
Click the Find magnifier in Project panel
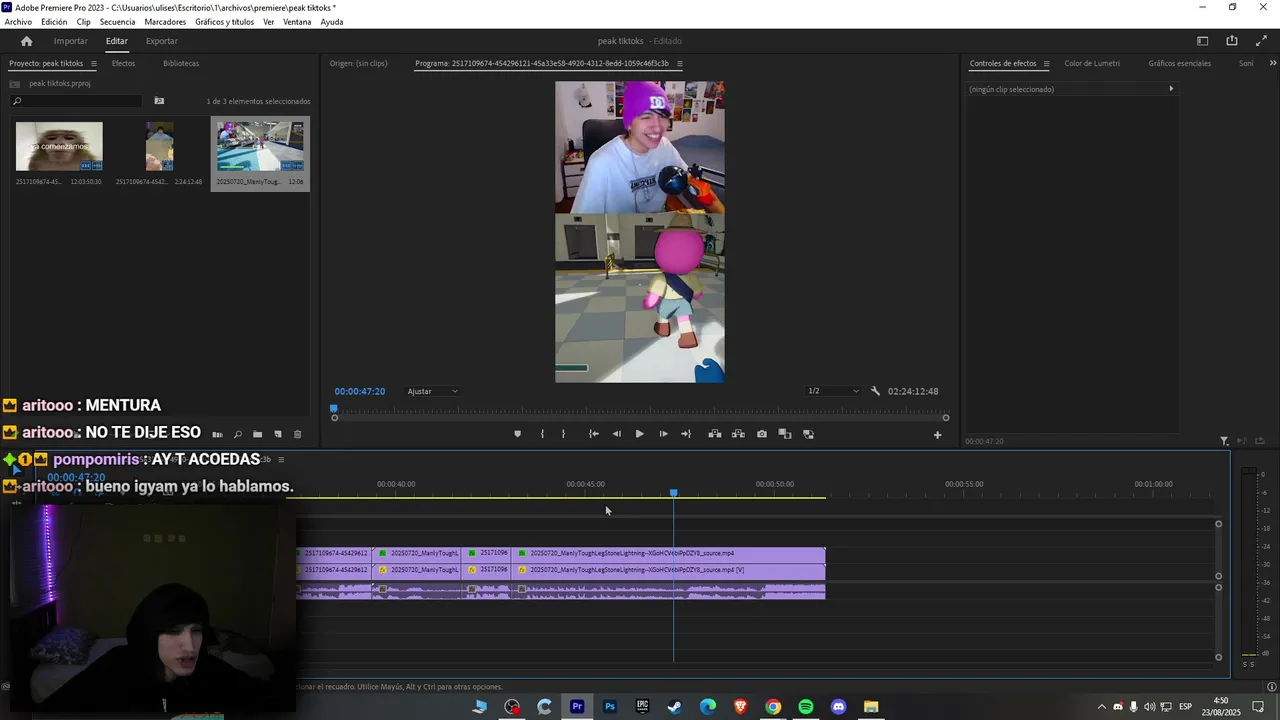(x=237, y=434)
